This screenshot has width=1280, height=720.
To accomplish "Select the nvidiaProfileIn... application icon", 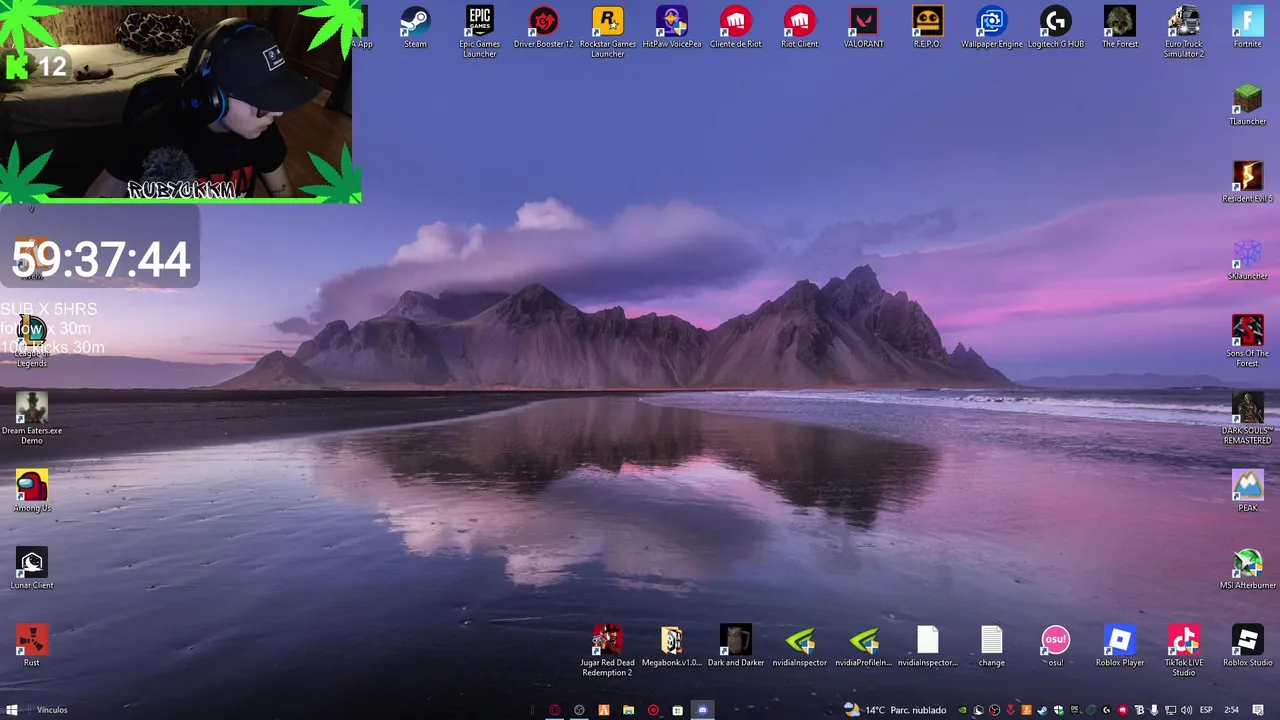I will tap(864, 645).
